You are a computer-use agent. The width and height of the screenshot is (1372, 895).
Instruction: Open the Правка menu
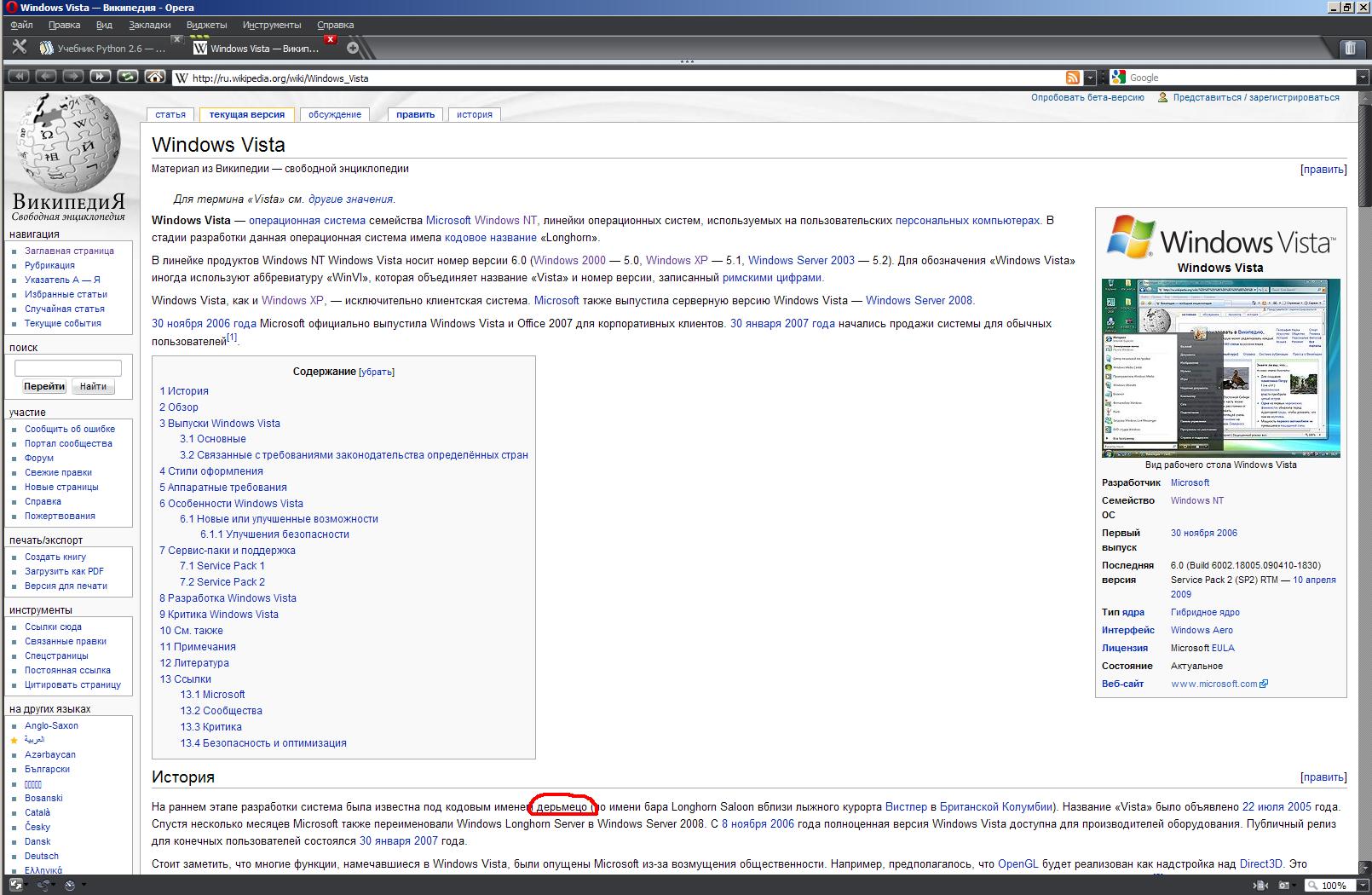tap(65, 25)
